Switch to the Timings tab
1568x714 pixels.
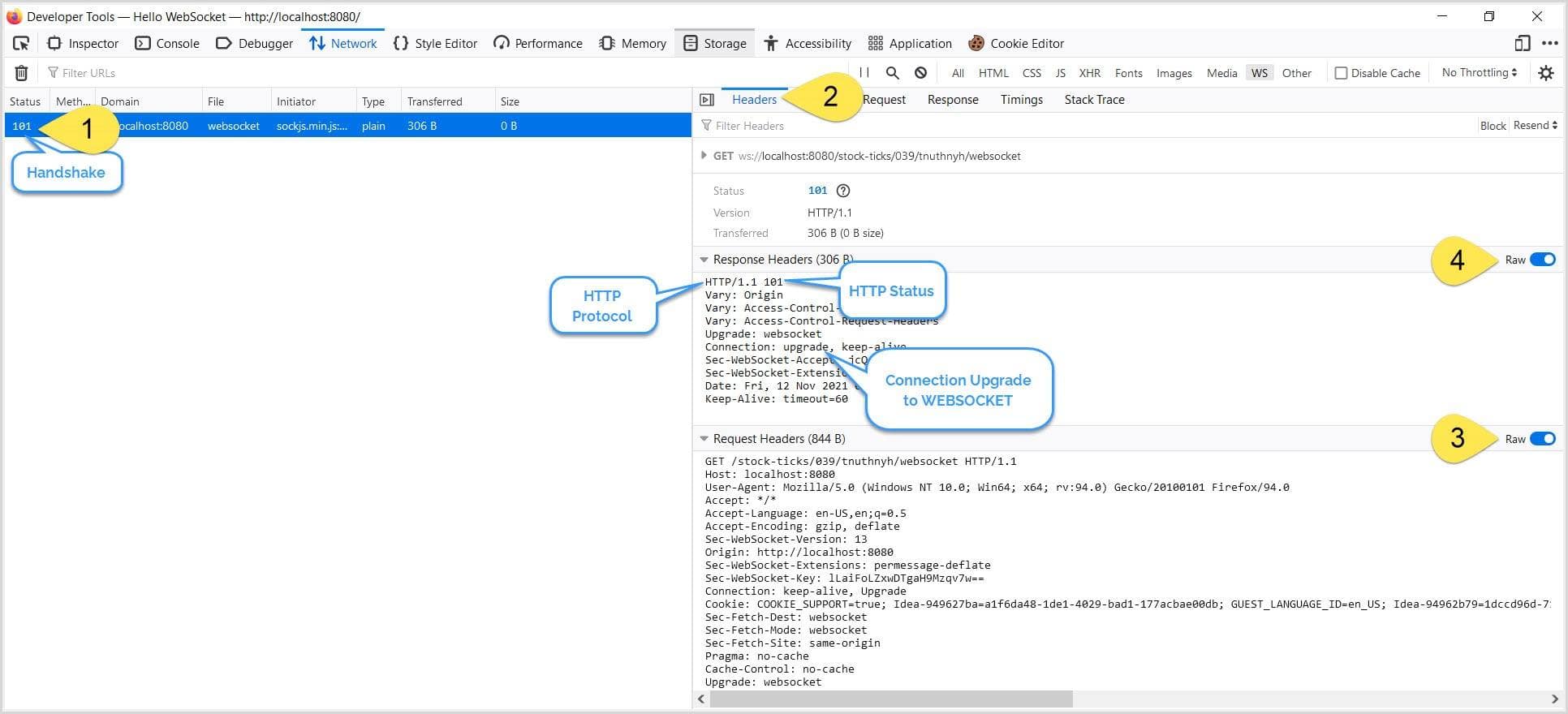(1021, 100)
